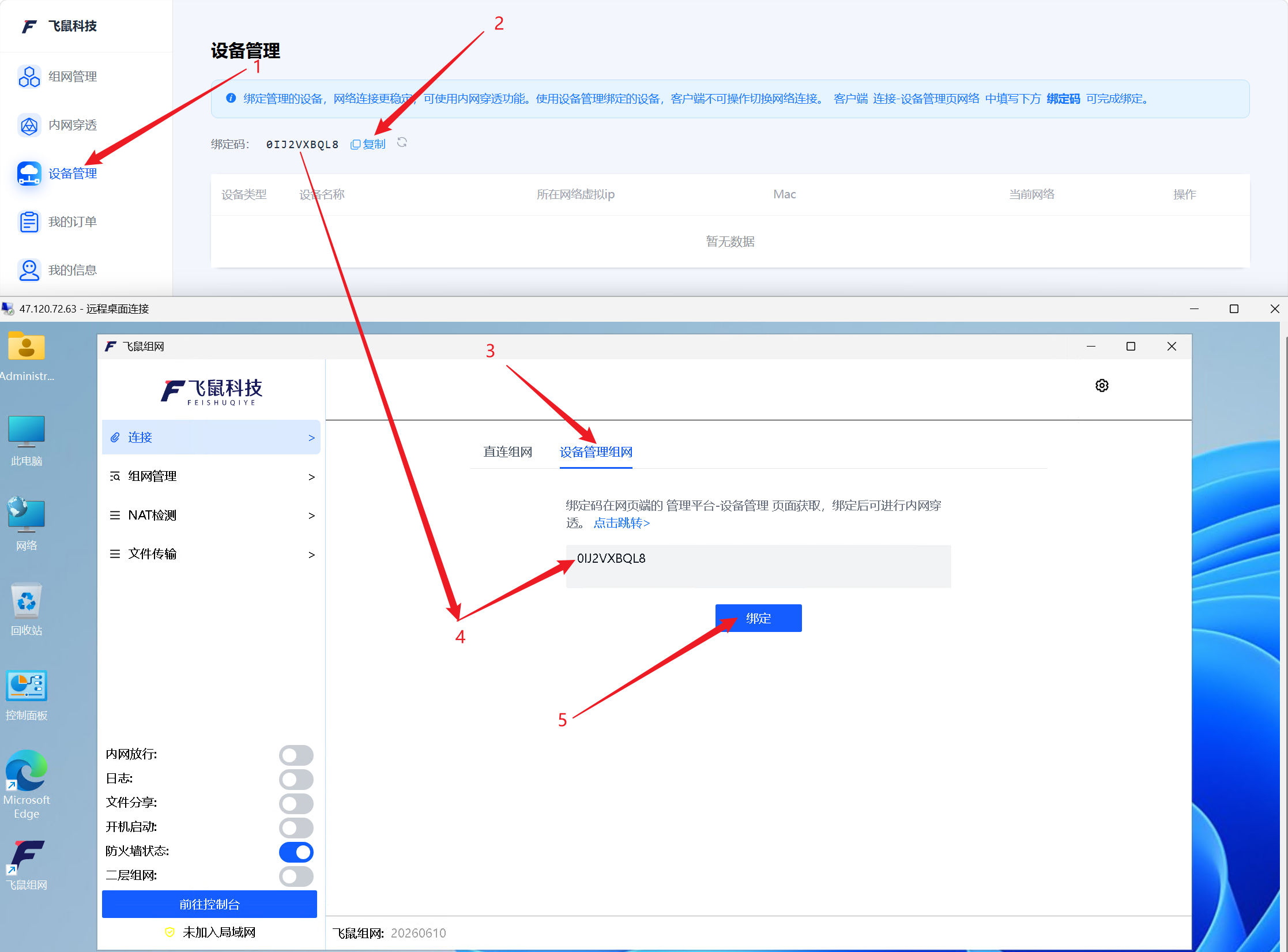1288x952 pixels.
Task: Enable the 开机启动 toggle
Action: tap(296, 827)
